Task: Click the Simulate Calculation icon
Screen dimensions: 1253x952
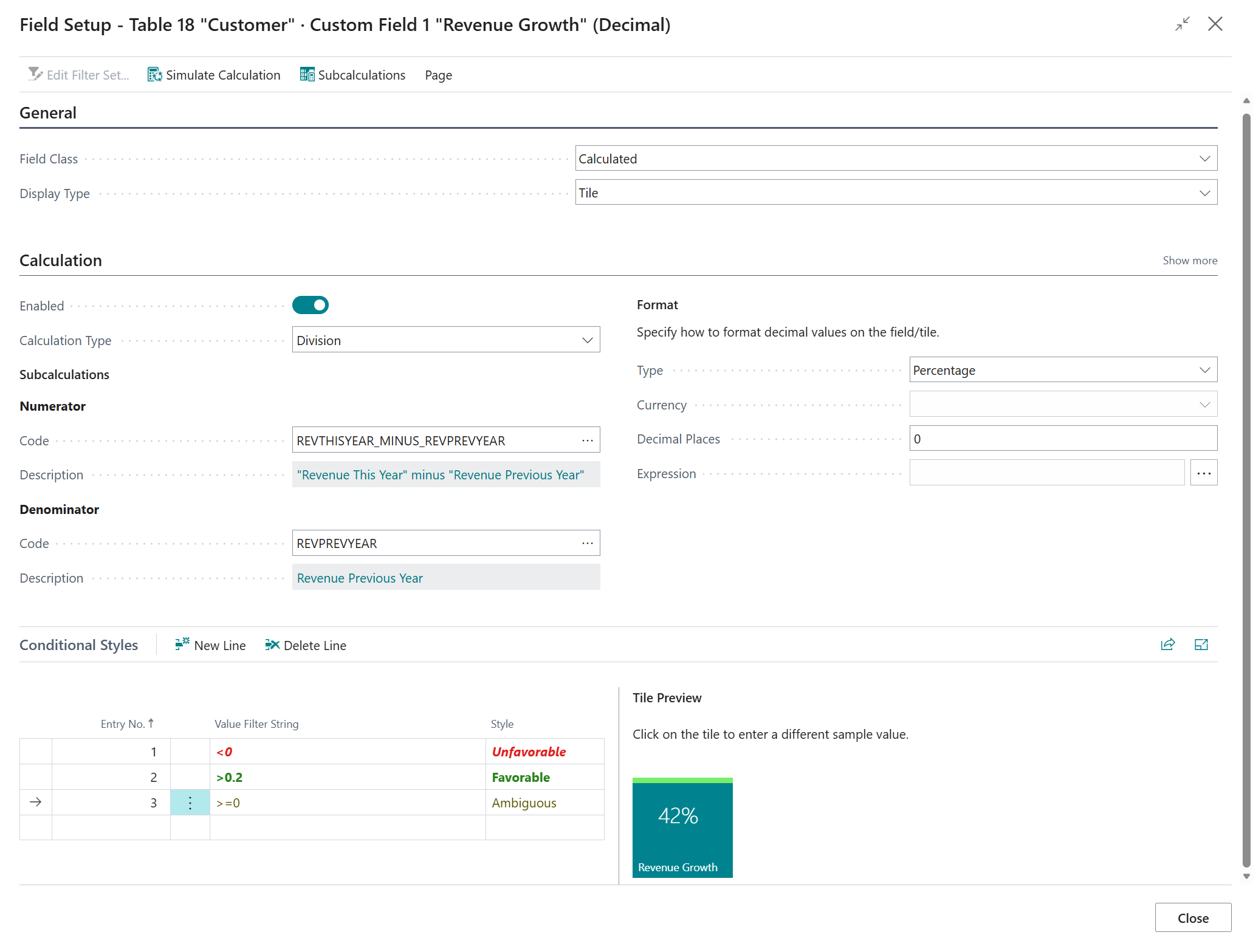Action: click(x=155, y=75)
